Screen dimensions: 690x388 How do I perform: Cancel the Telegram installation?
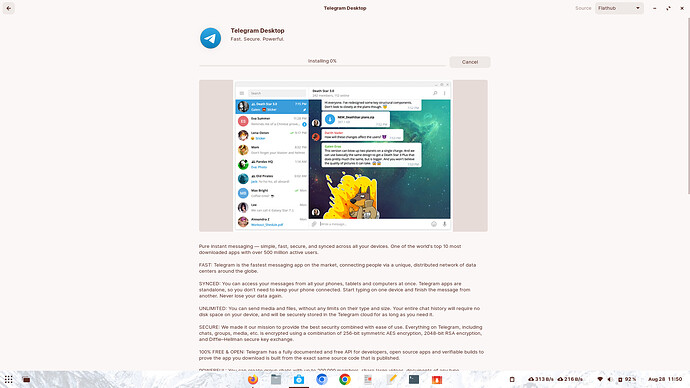(470, 62)
